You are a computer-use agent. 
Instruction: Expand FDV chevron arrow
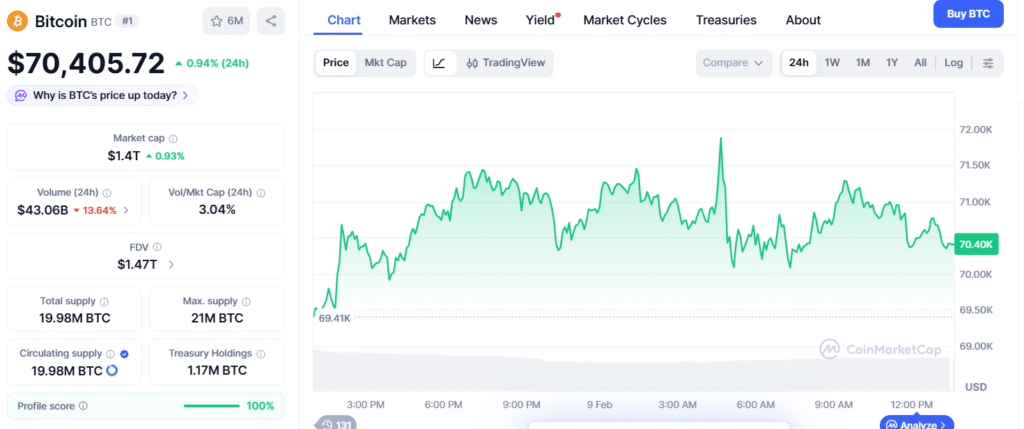171,264
